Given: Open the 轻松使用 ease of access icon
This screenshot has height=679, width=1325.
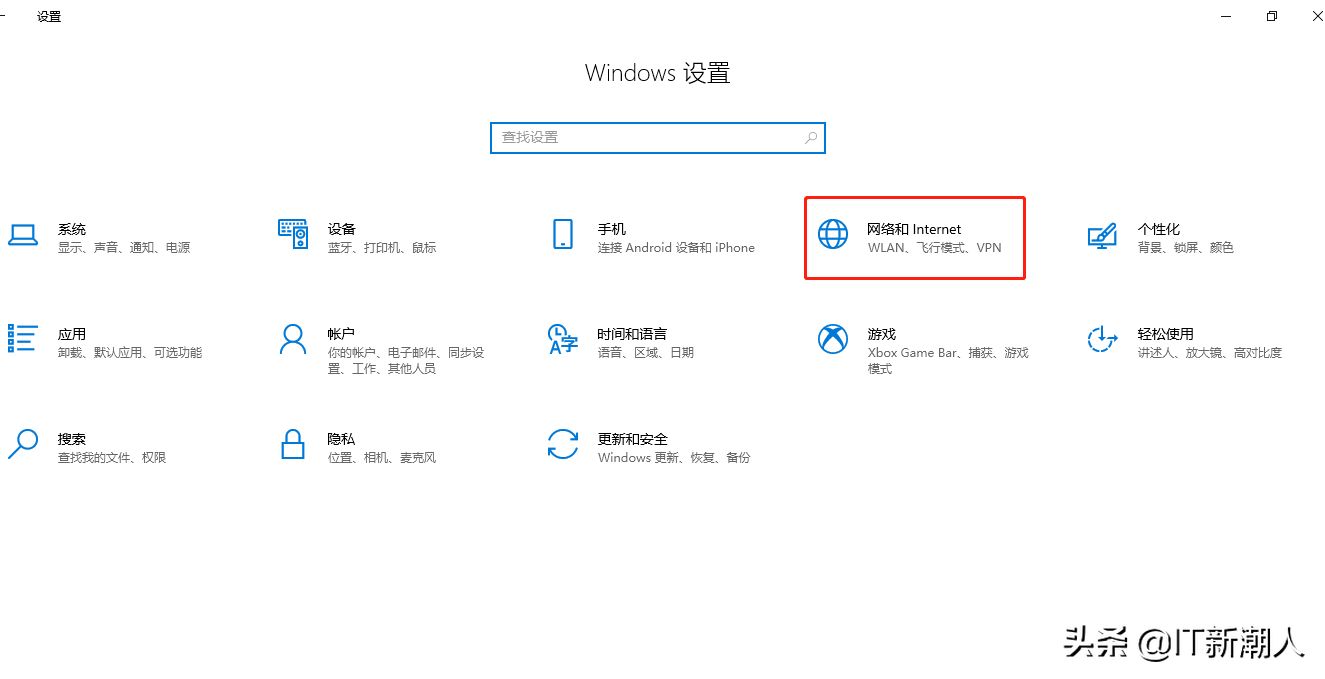Looking at the screenshot, I should [x=1102, y=339].
